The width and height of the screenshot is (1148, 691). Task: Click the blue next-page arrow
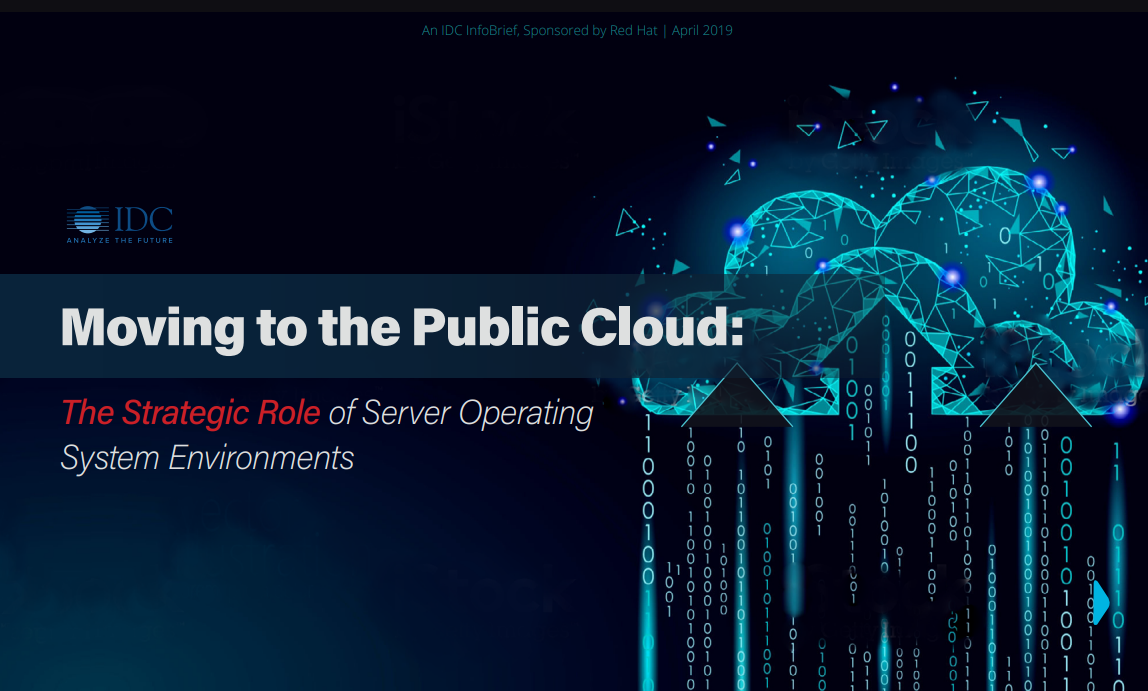click(1100, 602)
